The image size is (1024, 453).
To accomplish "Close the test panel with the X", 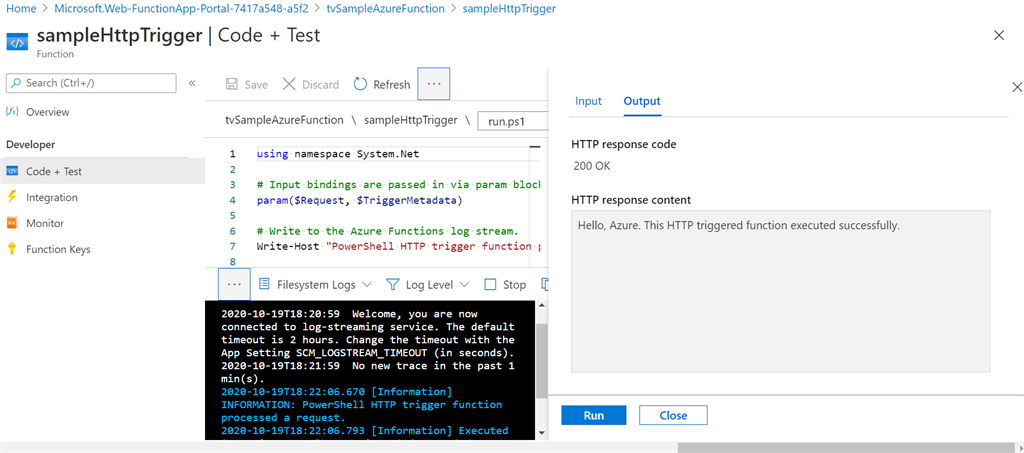I will (1016, 87).
